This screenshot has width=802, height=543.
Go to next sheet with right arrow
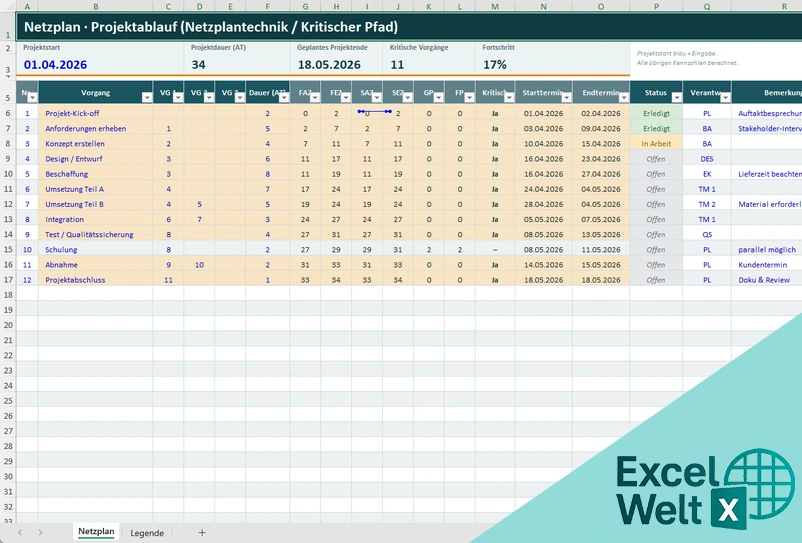pos(40,533)
